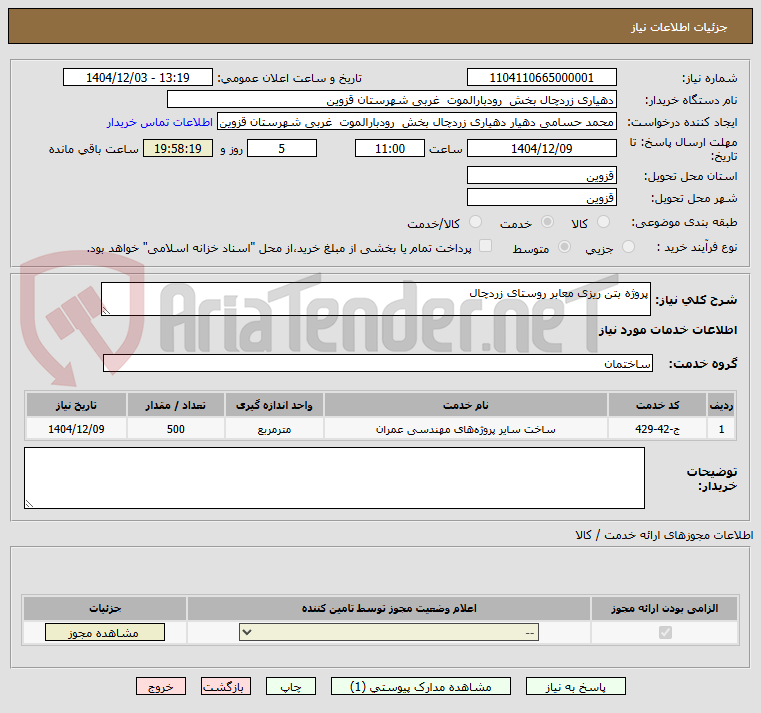The image size is (761, 713).
Task: Click the delivery province field قزوین
Action: click(542, 175)
